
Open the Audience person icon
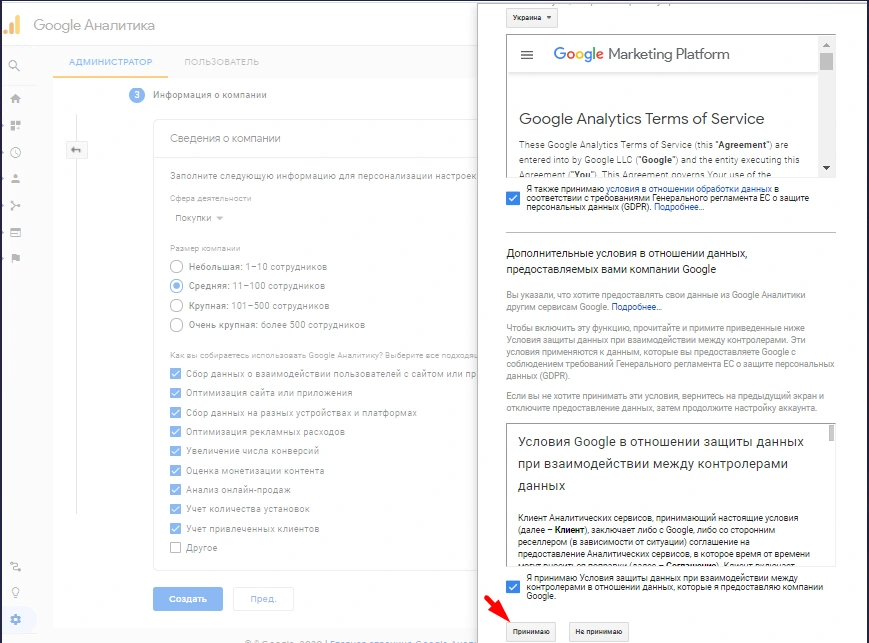point(15,179)
